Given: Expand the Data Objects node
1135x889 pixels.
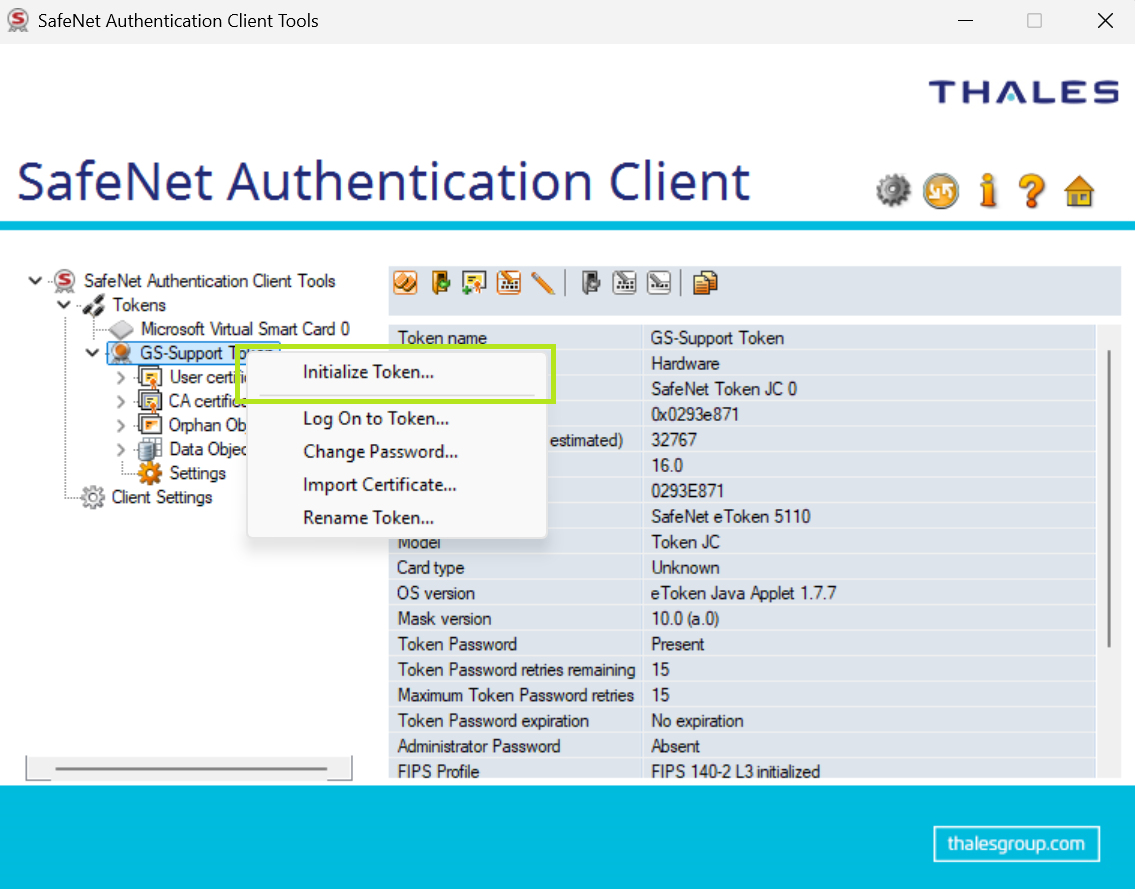Looking at the screenshot, I should pyautogui.click(x=121, y=449).
